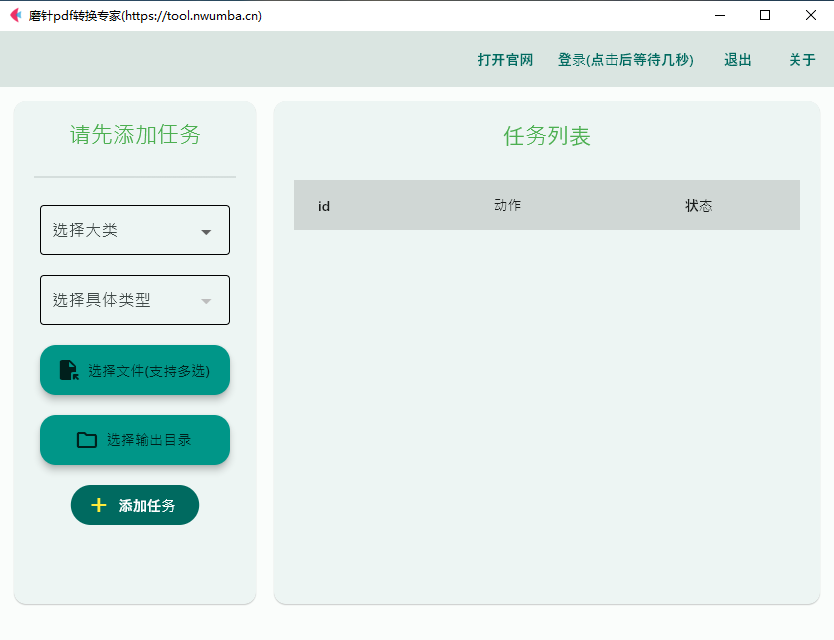Minimize the 磨针pdf转换专家 window
The height and width of the screenshot is (640, 834).
coord(720,15)
